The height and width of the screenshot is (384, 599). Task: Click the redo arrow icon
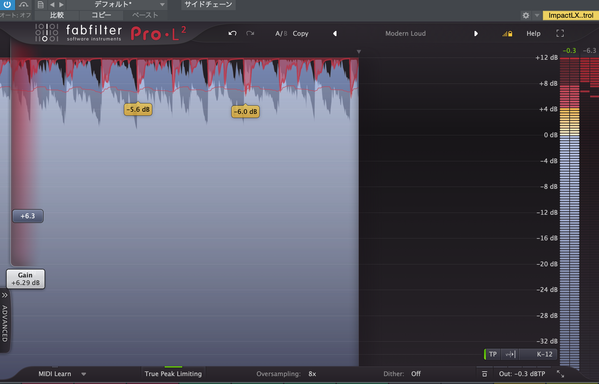click(250, 34)
